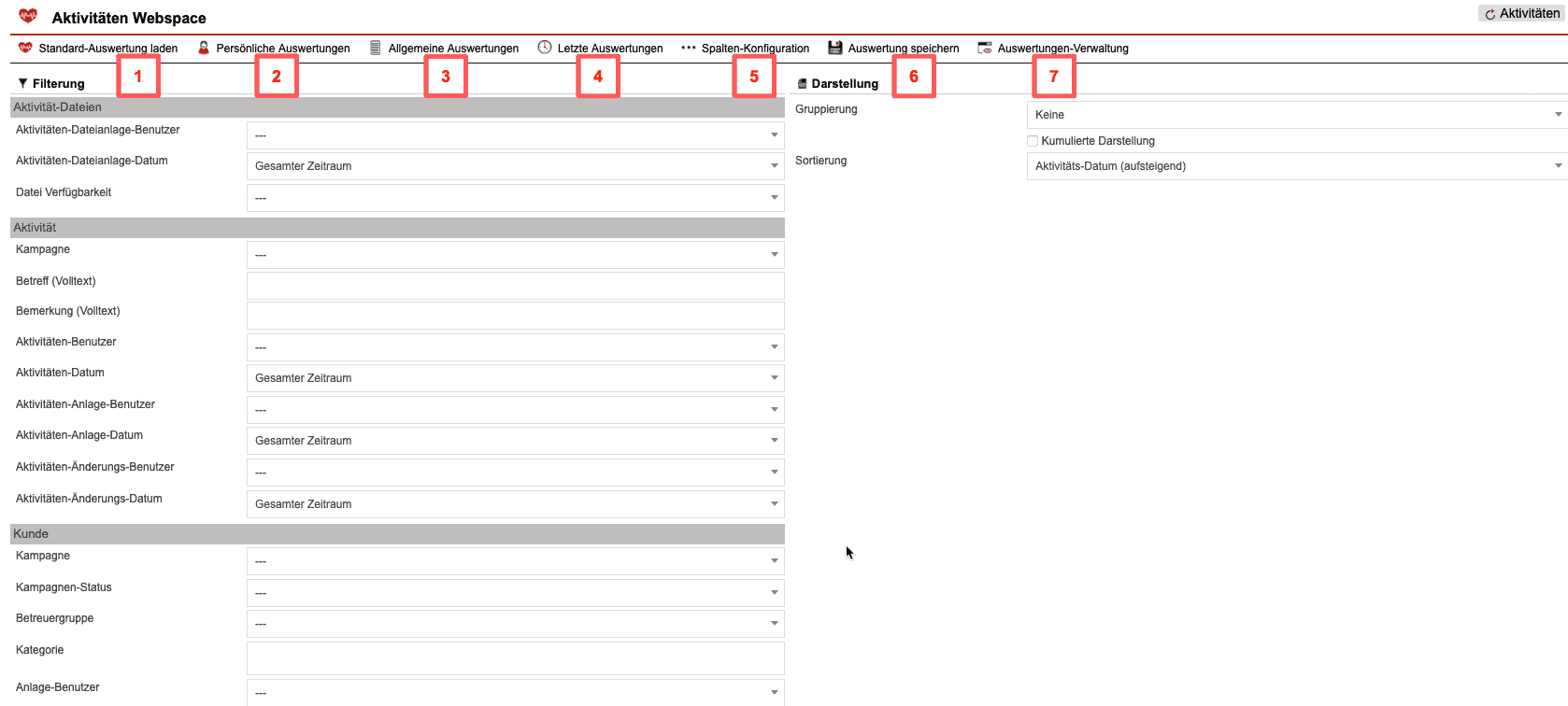Select Letzte Auswertungen menu item
Image resolution: width=1568 pixels, height=706 pixels.
click(x=609, y=49)
